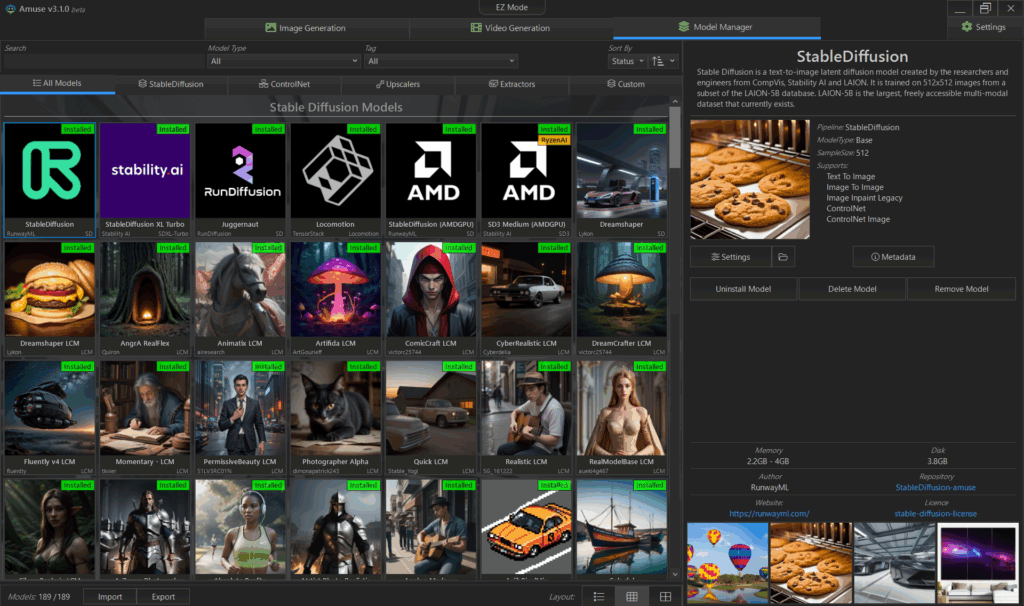The image size is (1024, 606).
Task: Filter by StableDiffusion models tab
Action: point(171,84)
